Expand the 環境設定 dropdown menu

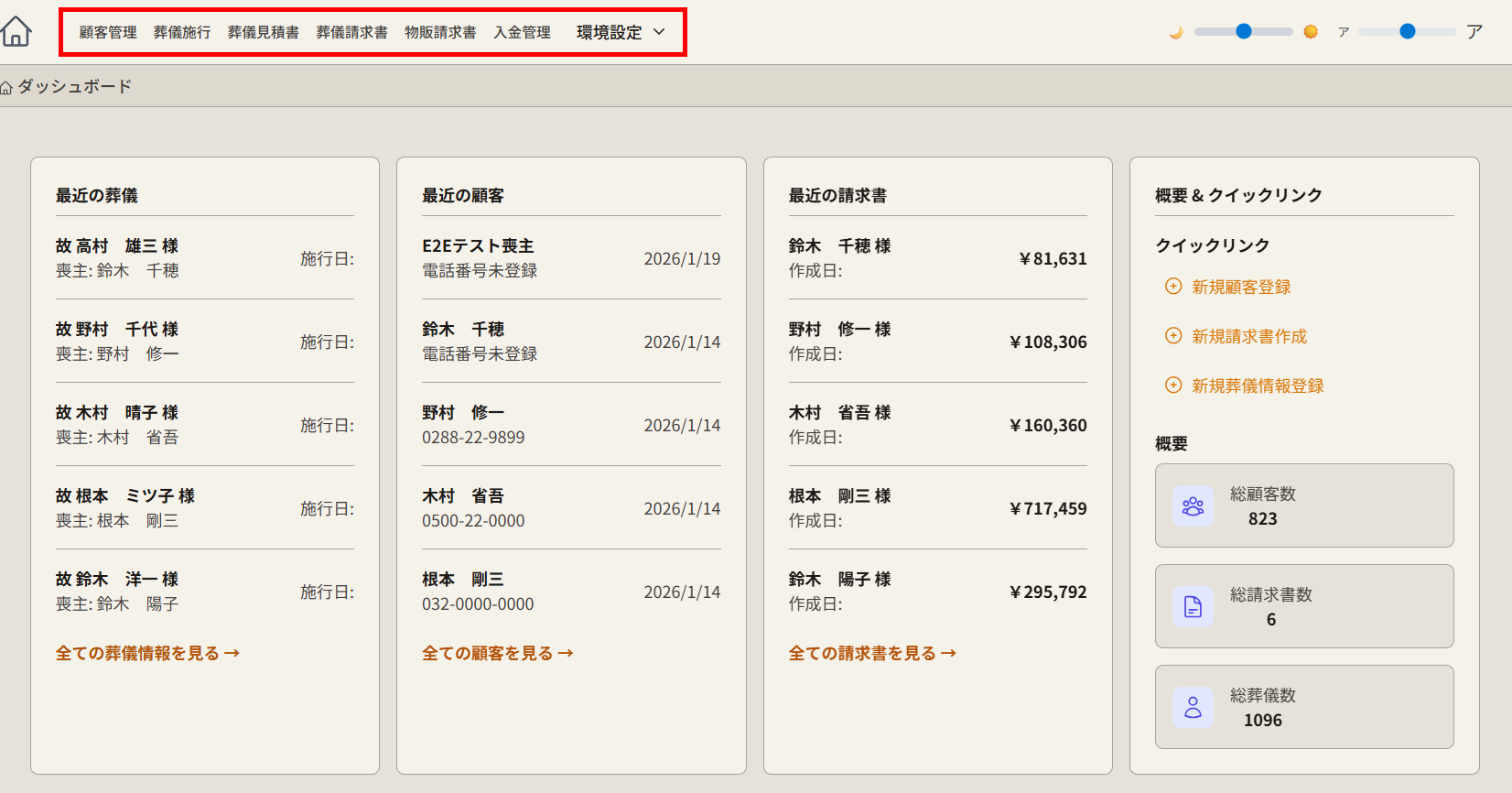click(x=621, y=32)
